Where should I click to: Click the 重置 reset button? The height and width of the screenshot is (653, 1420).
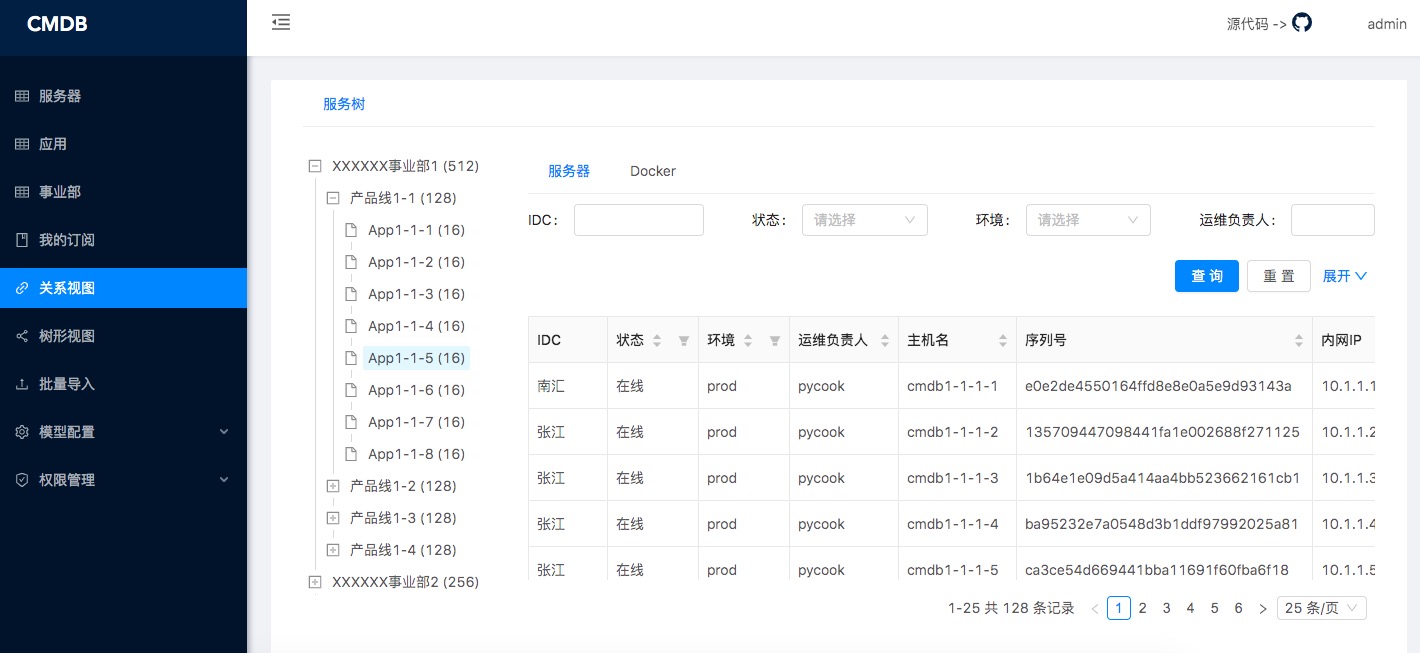1278,276
